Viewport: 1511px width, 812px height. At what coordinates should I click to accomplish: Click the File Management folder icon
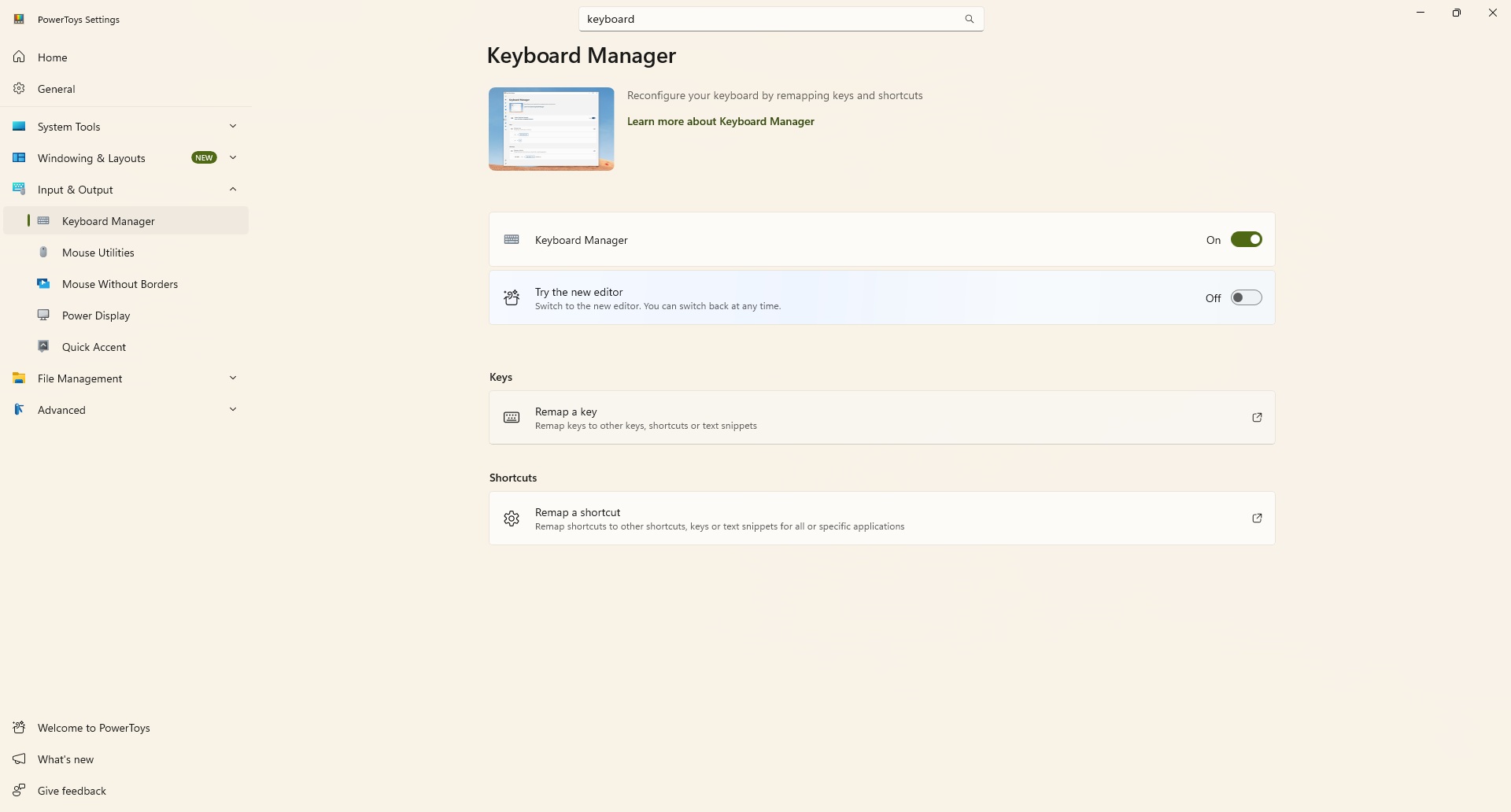click(19, 378)
